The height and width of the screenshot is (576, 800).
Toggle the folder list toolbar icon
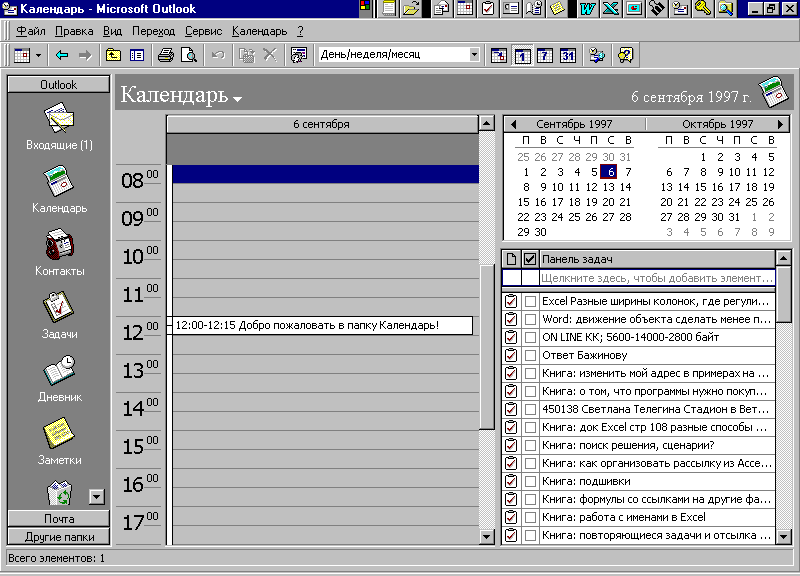pyautogui.click(x=137, y=55)
